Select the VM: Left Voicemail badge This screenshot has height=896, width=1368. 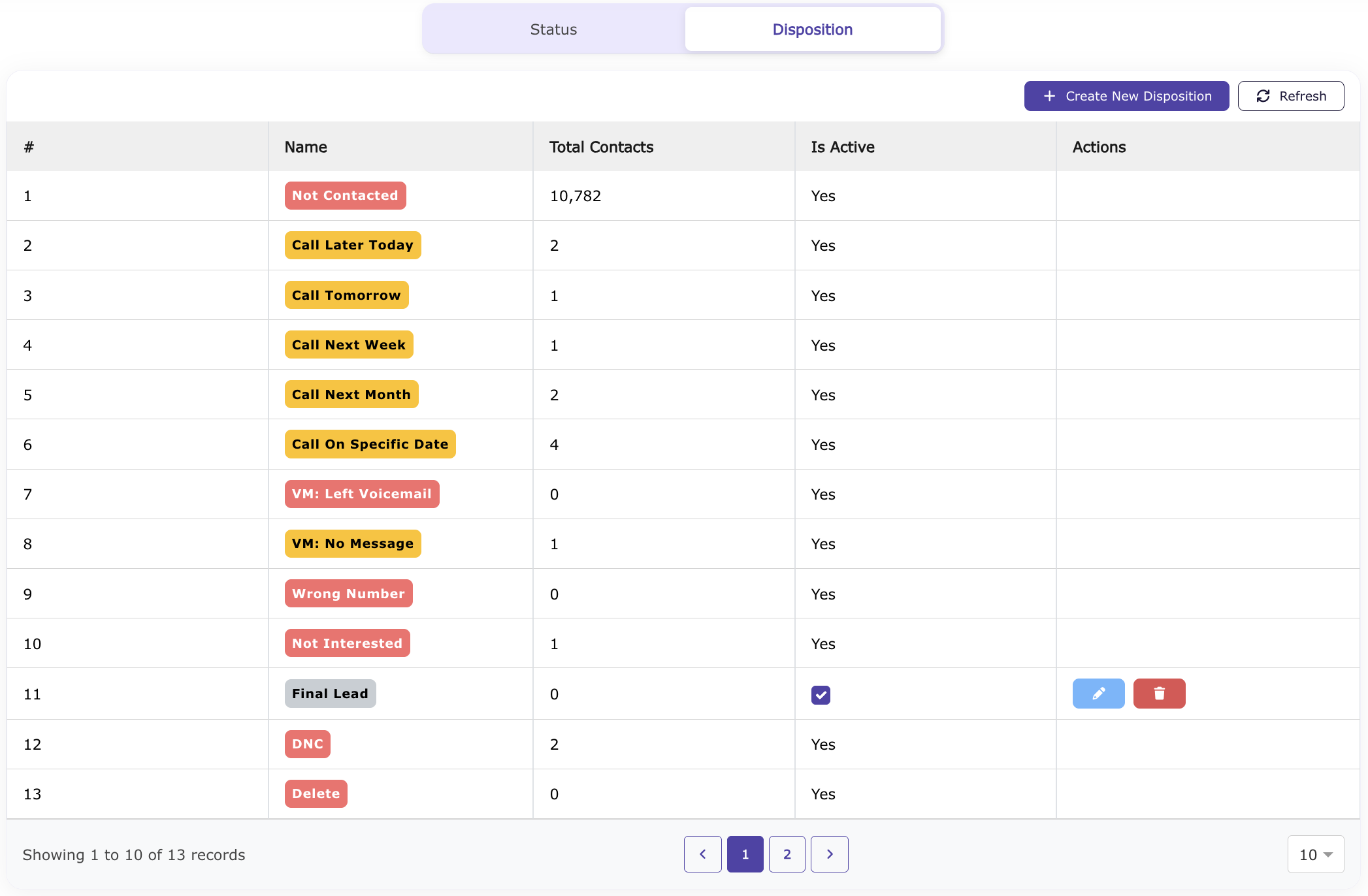tap(362, 494)
